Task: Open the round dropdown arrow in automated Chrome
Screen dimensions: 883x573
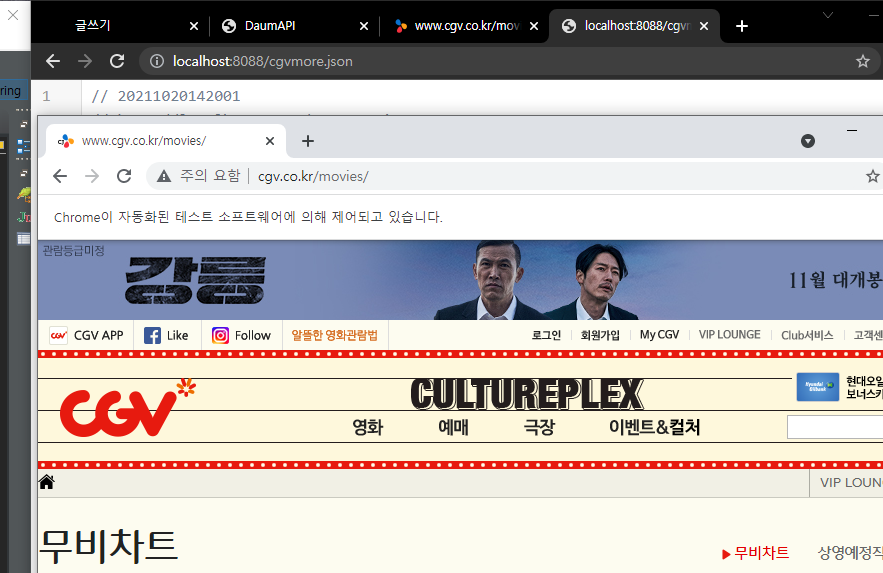Action: pos(808,141)
